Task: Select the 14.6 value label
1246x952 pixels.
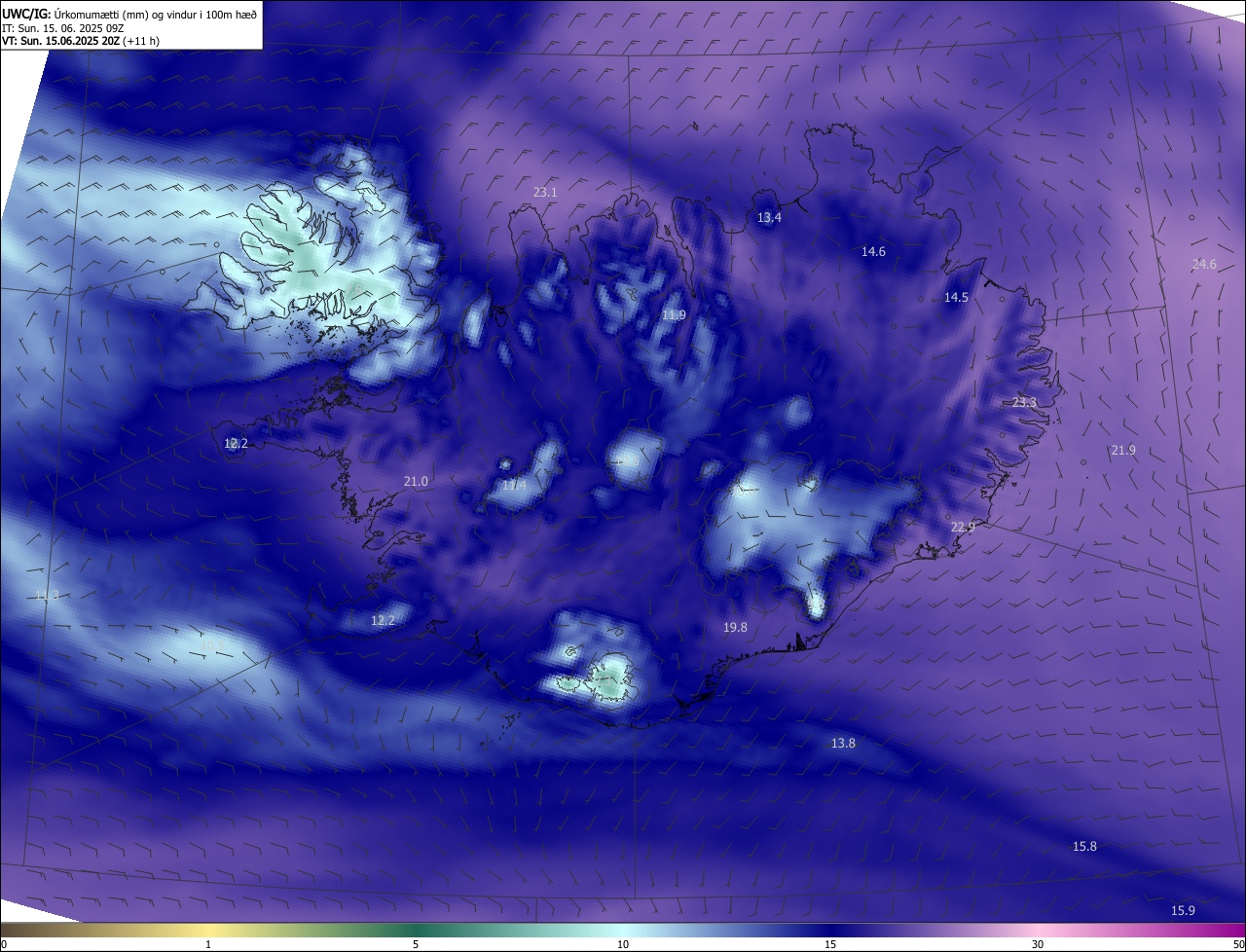Action: pyautogui.click(x=873, y=252)
